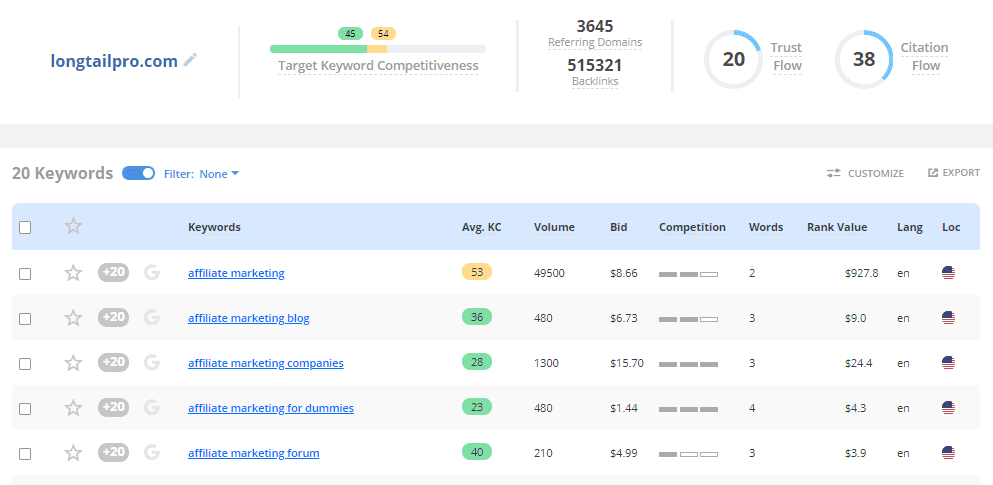The width and height of the screenshot is (993, 485).
Task: Open Google search for affiliate marketing
Action: [152, 273]
